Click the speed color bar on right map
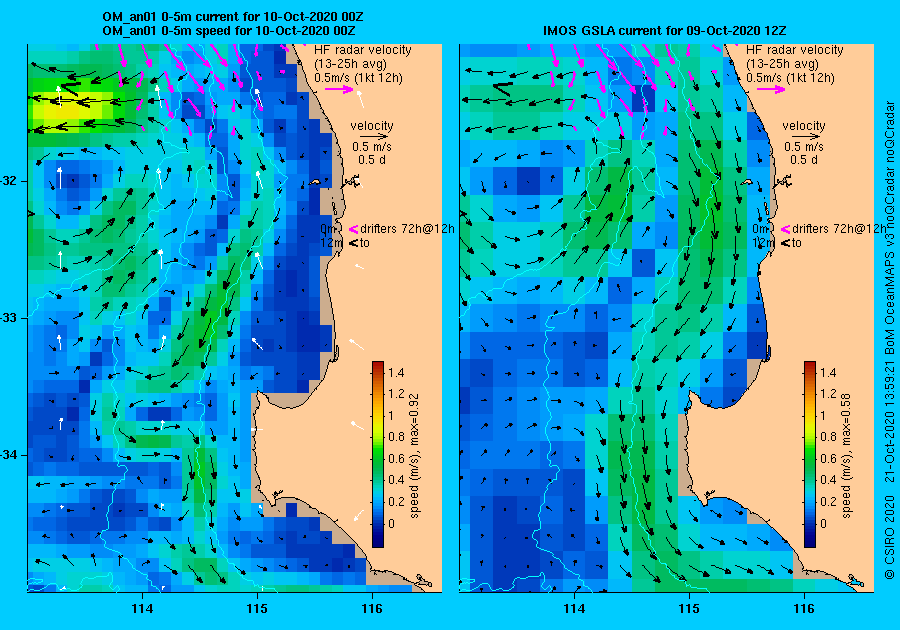 click(x=810, y=454)
